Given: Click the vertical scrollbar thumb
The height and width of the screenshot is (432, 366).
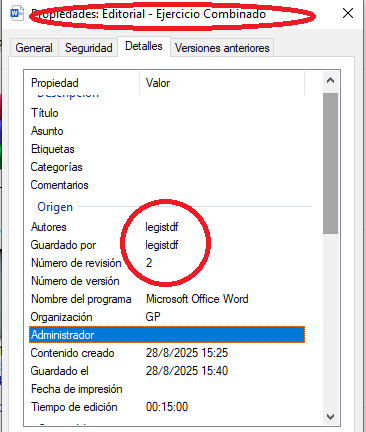Looking at the screenshot, I should point(330,163).
